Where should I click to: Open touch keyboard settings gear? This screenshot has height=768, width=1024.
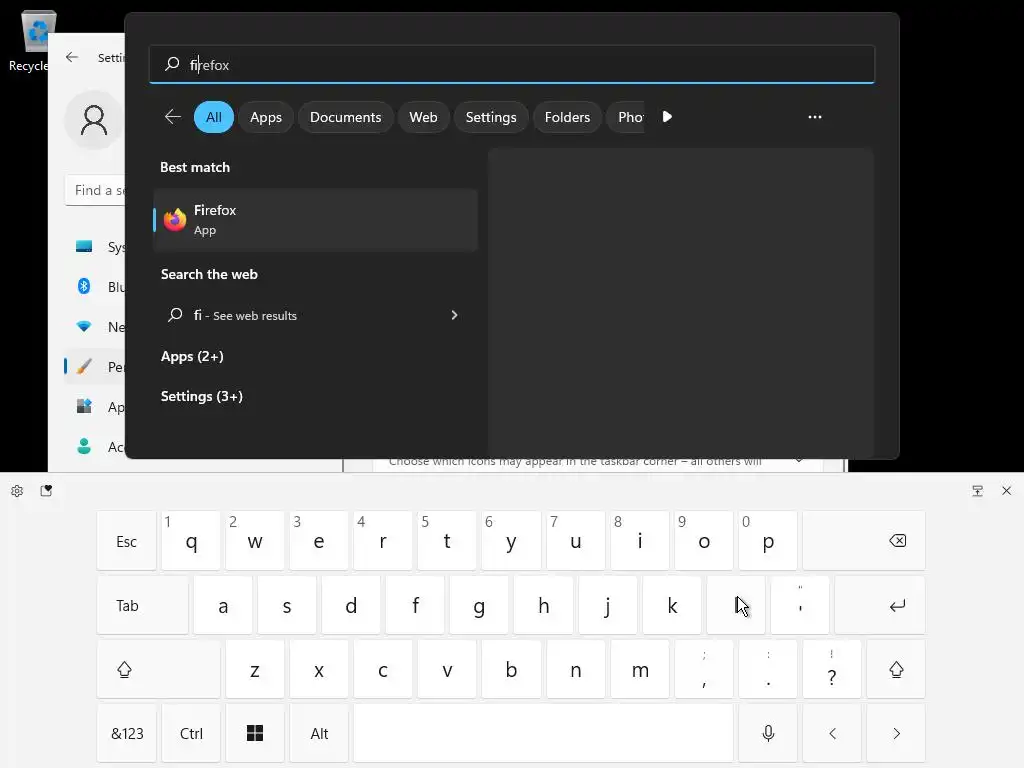[17, 491]
